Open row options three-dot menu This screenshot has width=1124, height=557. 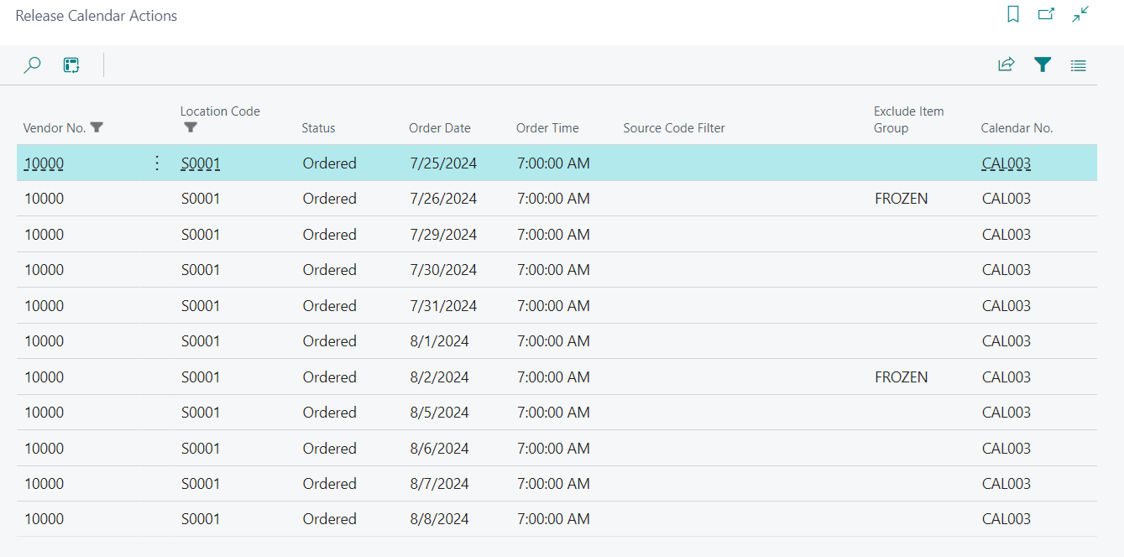coord(156,163)
